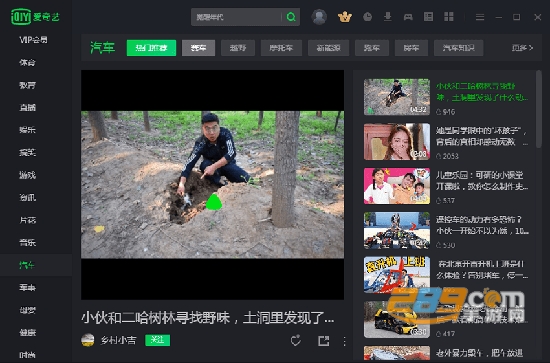
Task: Open the downloads icon in the top bar
Action: 388,17
